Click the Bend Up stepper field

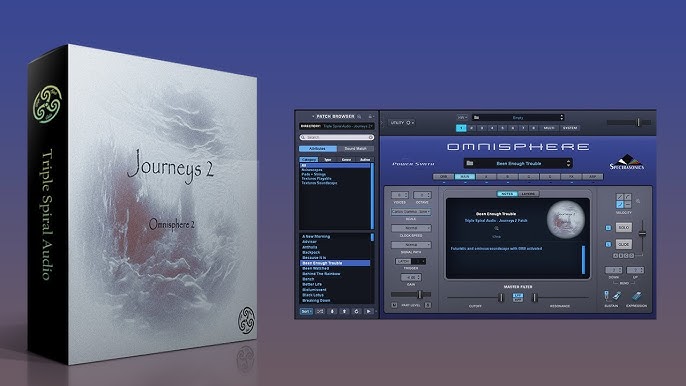tap(635, 270)
